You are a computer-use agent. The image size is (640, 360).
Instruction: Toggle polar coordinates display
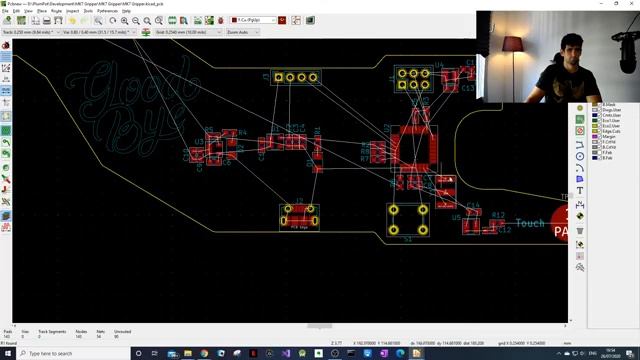tap(6, 68)
